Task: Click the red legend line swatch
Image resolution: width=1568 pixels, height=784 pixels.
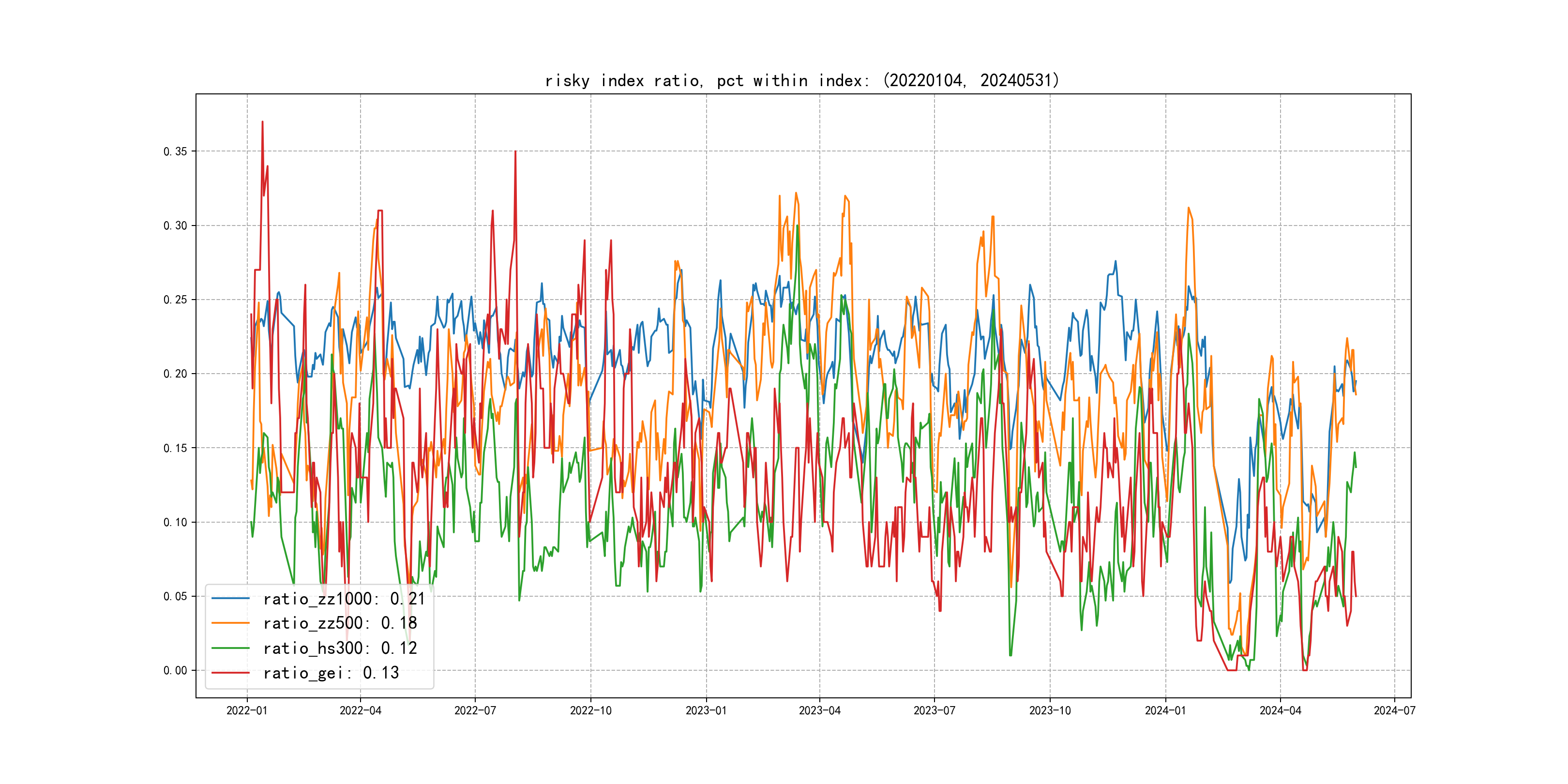Action: pos(230,673)
